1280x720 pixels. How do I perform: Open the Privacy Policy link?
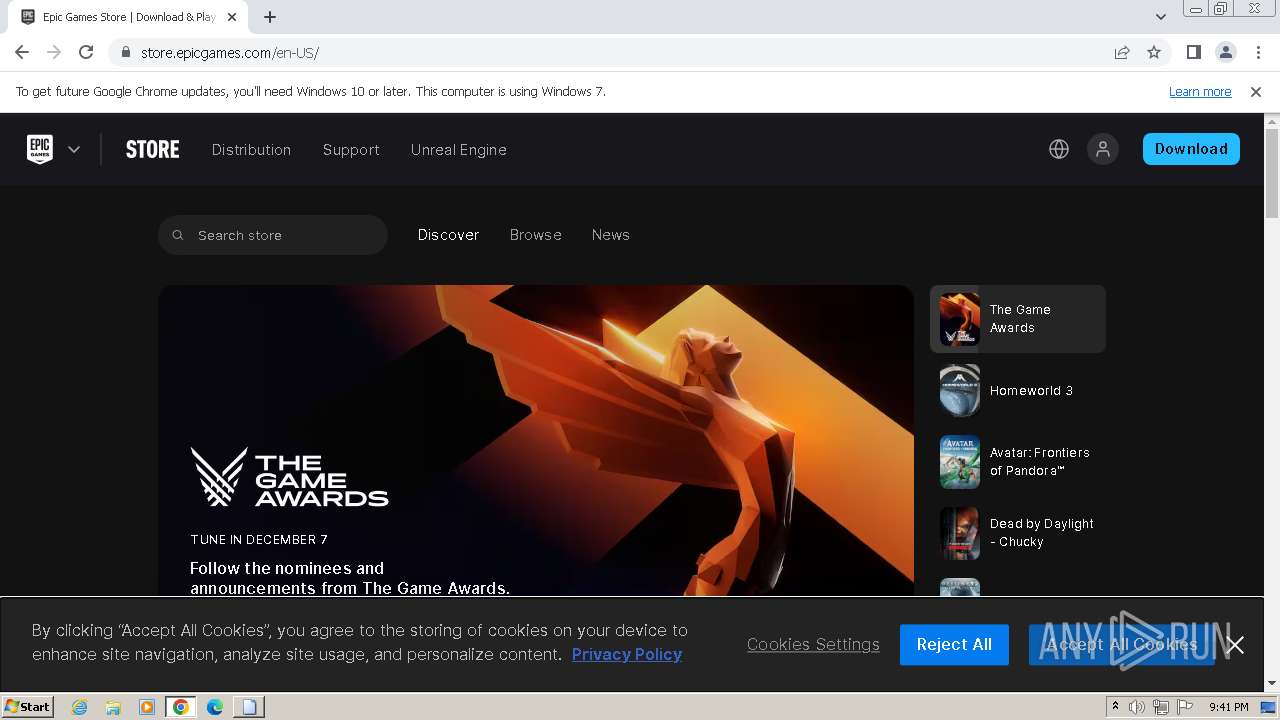coord(627,654)
